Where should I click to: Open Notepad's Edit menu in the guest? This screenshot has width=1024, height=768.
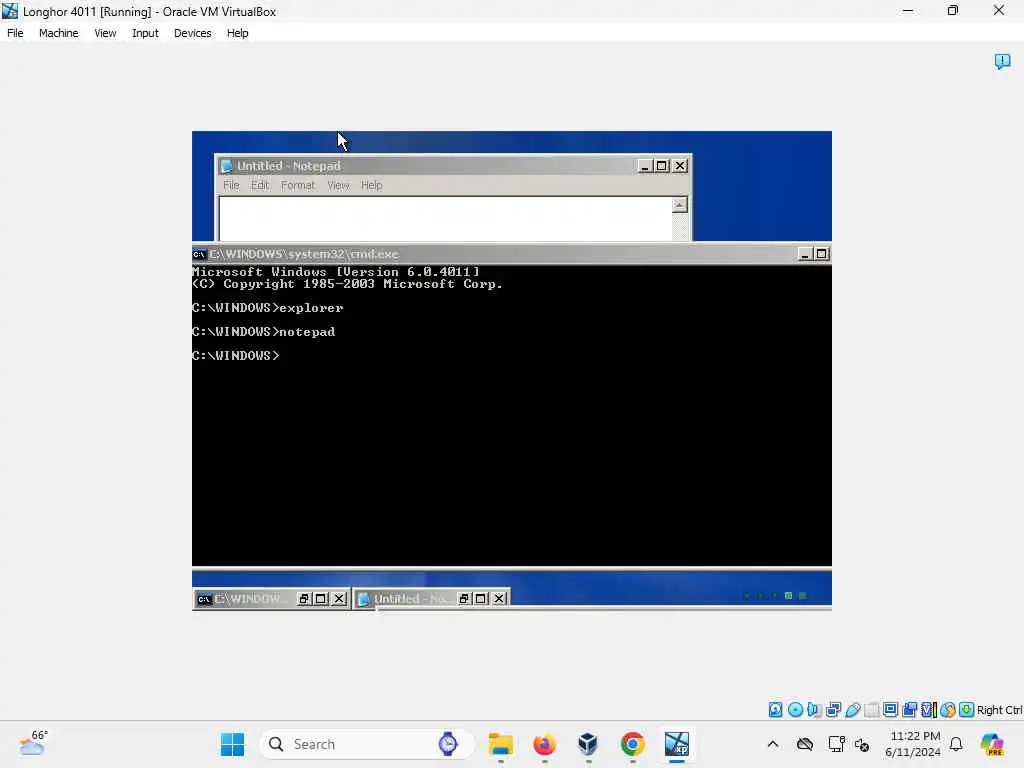coord(260,185)
